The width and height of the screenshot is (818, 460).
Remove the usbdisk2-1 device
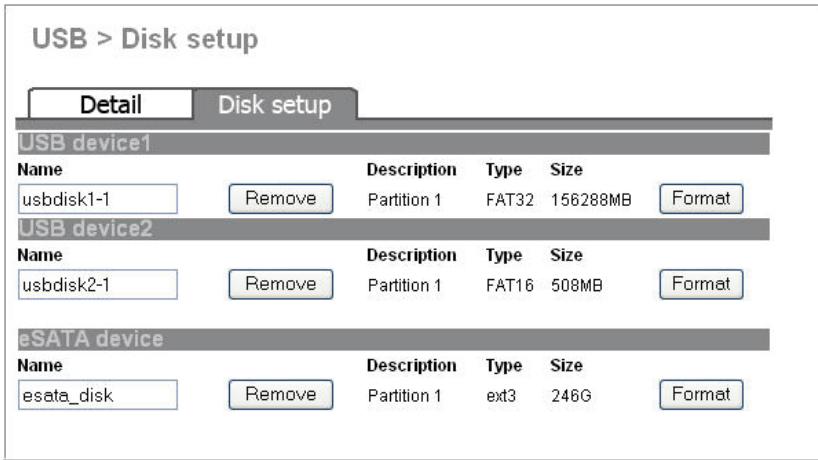click(281, 284)
